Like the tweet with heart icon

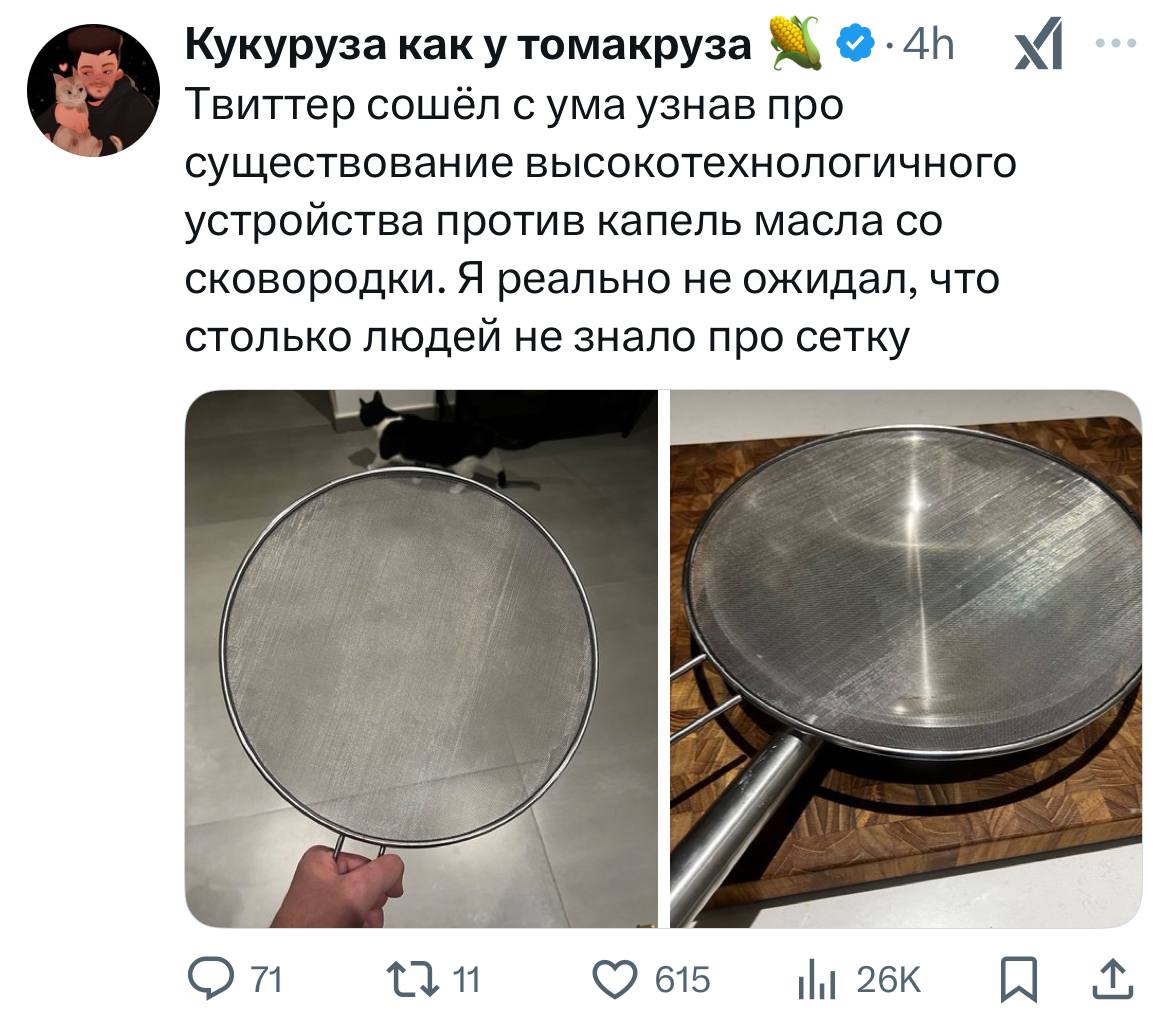click(x=614, y=979)
